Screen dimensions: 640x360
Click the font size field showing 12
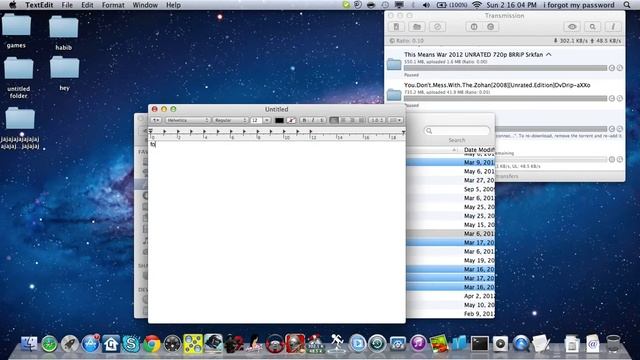[256, 120]
